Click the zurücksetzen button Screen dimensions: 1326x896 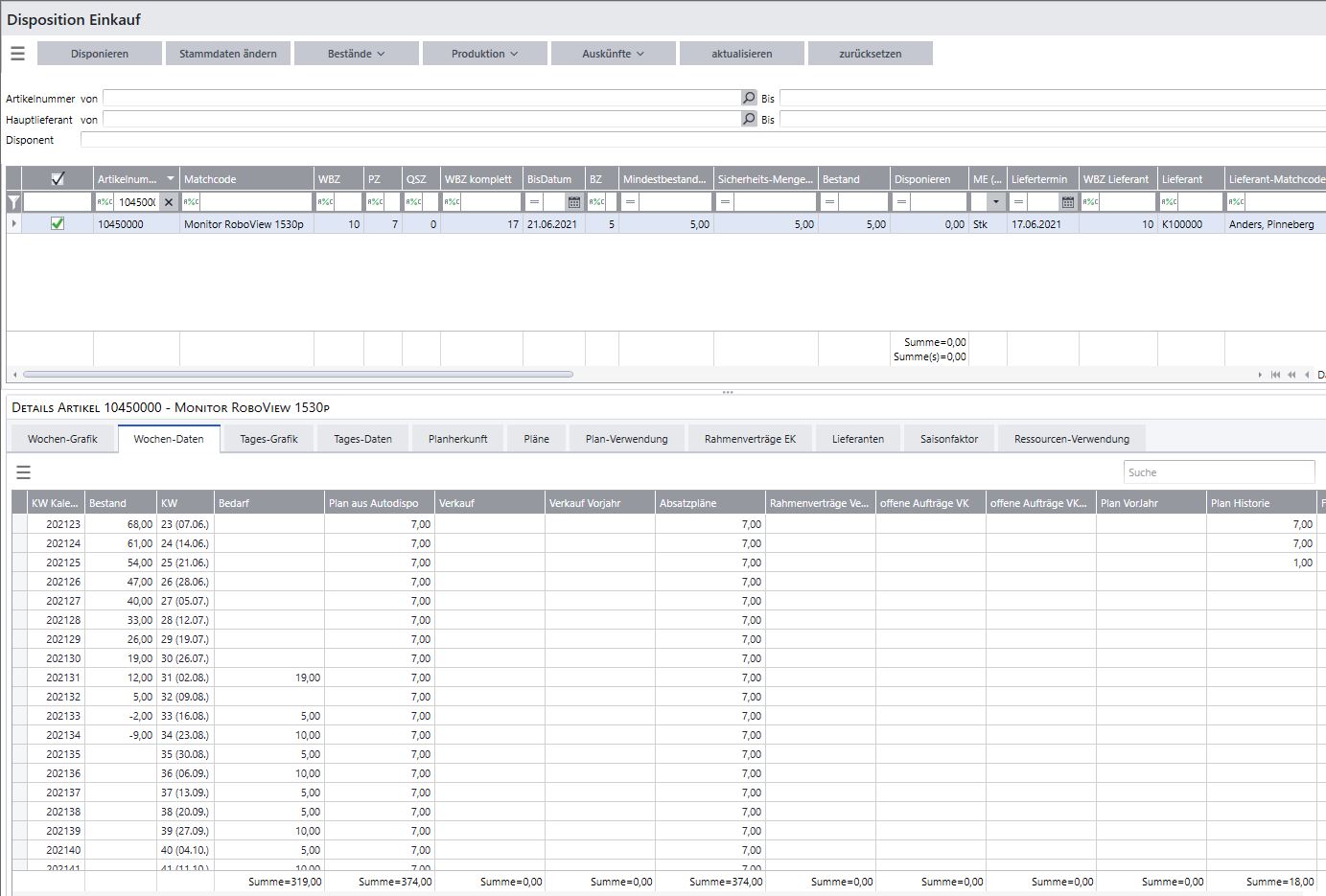point(870,54)
